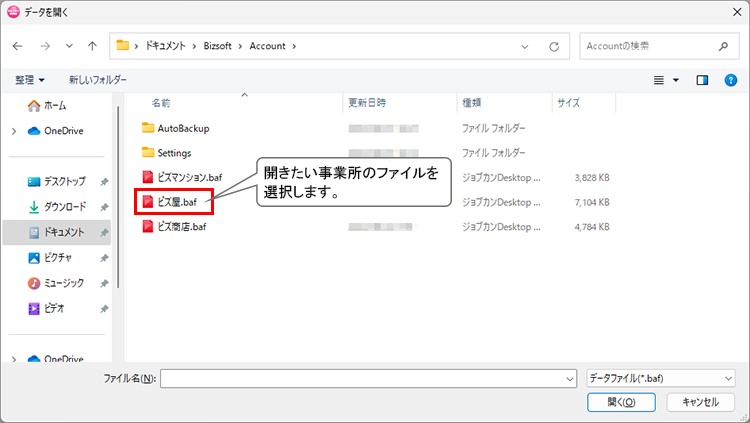750x423 pixels.
Task: Open the AutoBackup folder
Action: tap(182, 128)
